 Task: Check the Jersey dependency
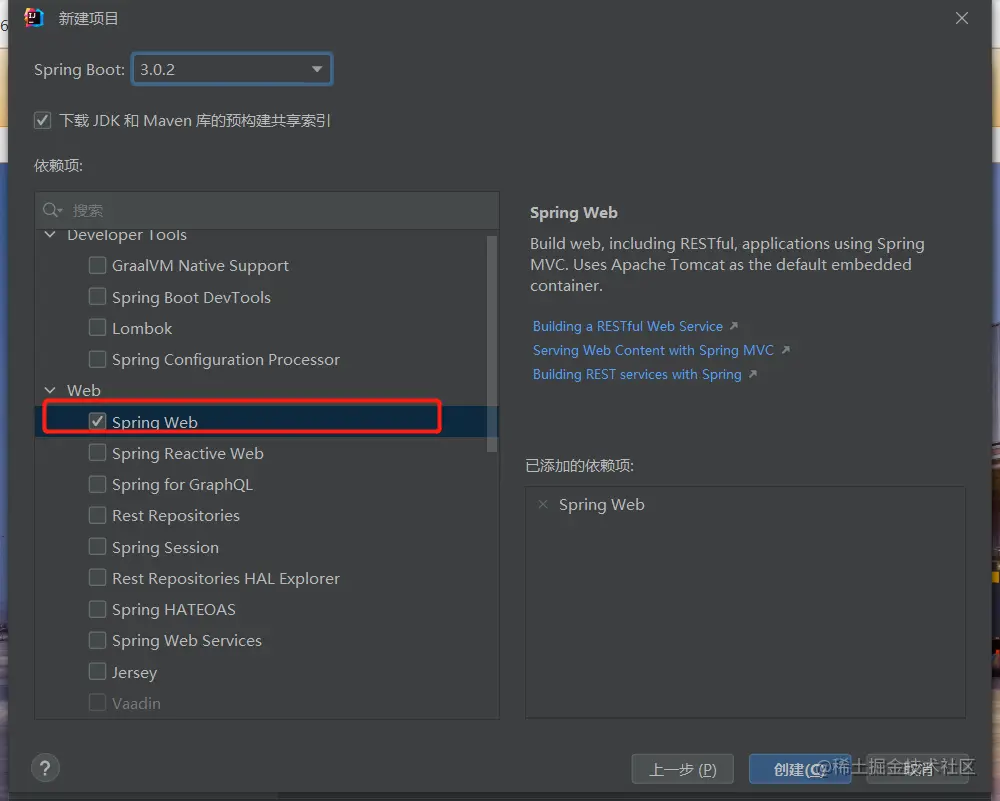pos(98,672)
